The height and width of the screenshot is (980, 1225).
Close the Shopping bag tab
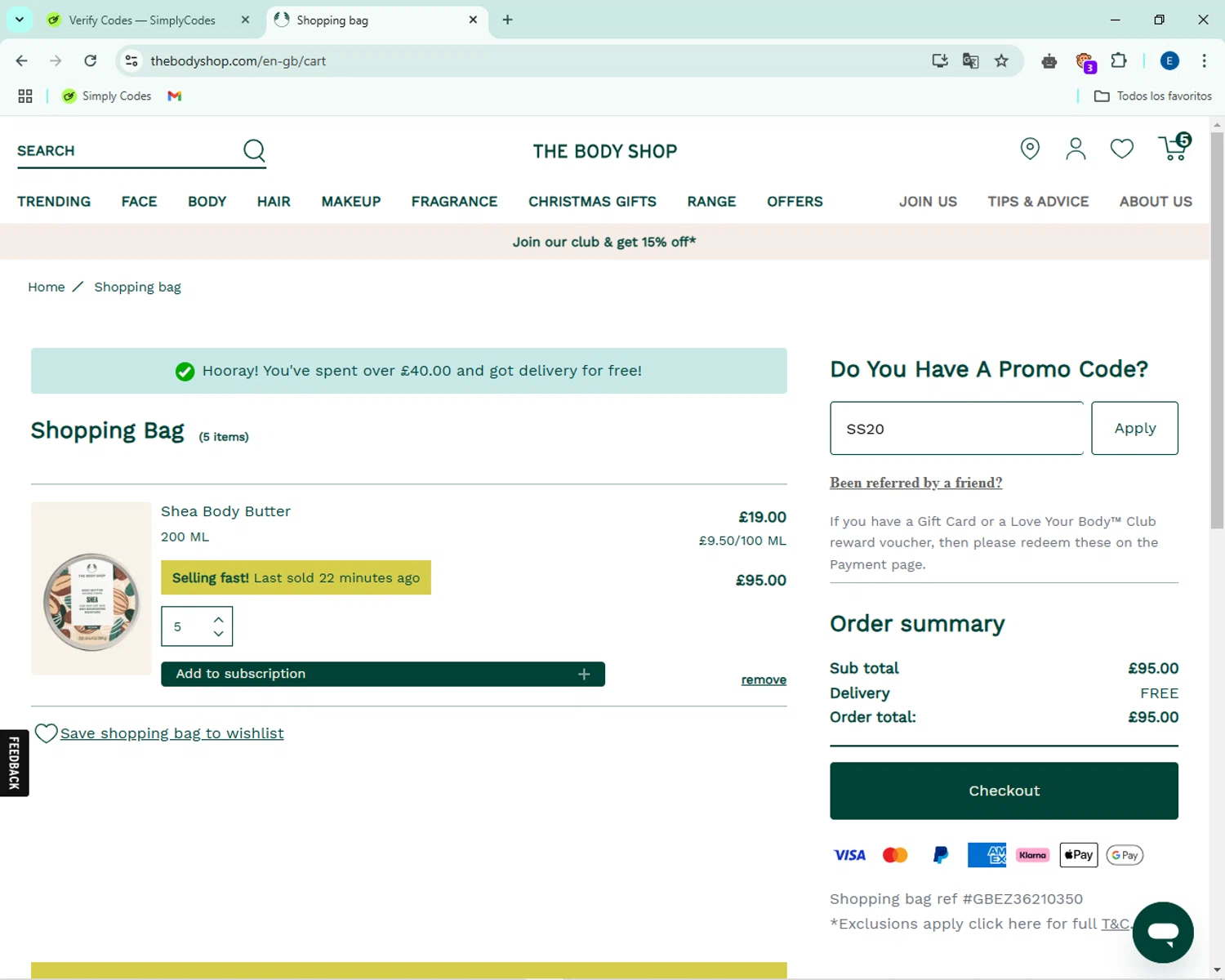(473, 20)
